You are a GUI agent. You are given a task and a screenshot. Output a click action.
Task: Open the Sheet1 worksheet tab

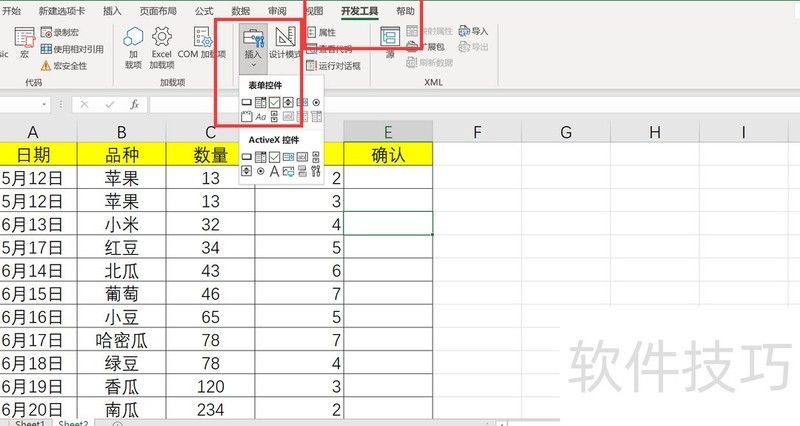[x=28, y=422]
